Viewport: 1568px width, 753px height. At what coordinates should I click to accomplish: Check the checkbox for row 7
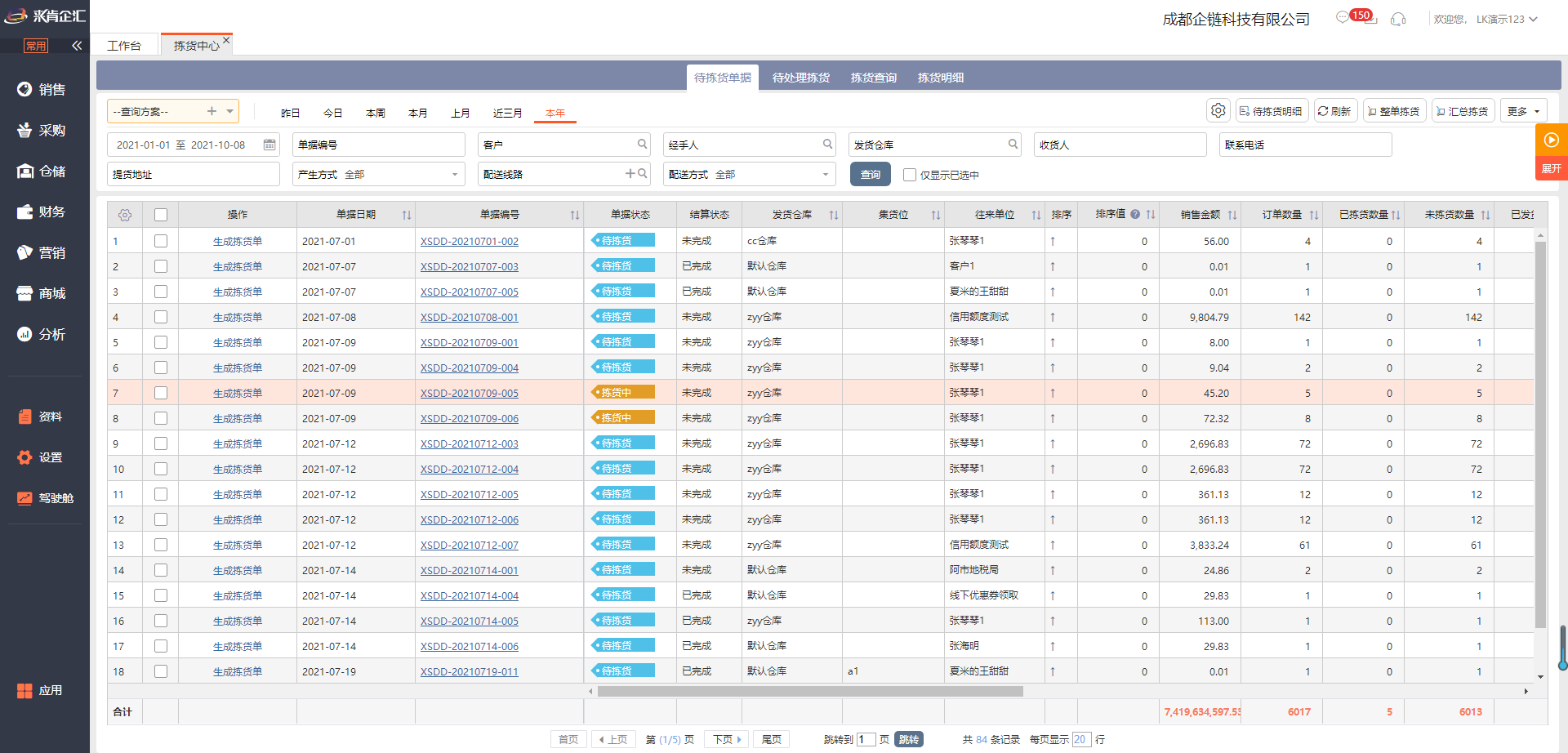click(161, 393)
